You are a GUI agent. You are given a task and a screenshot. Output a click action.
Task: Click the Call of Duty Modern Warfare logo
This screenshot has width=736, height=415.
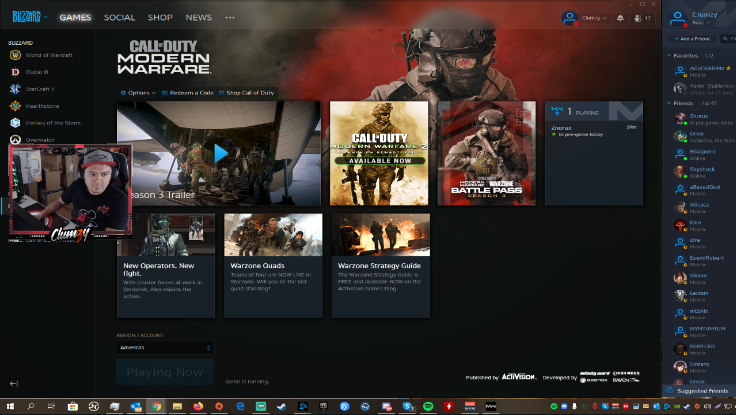click(164, 57)
